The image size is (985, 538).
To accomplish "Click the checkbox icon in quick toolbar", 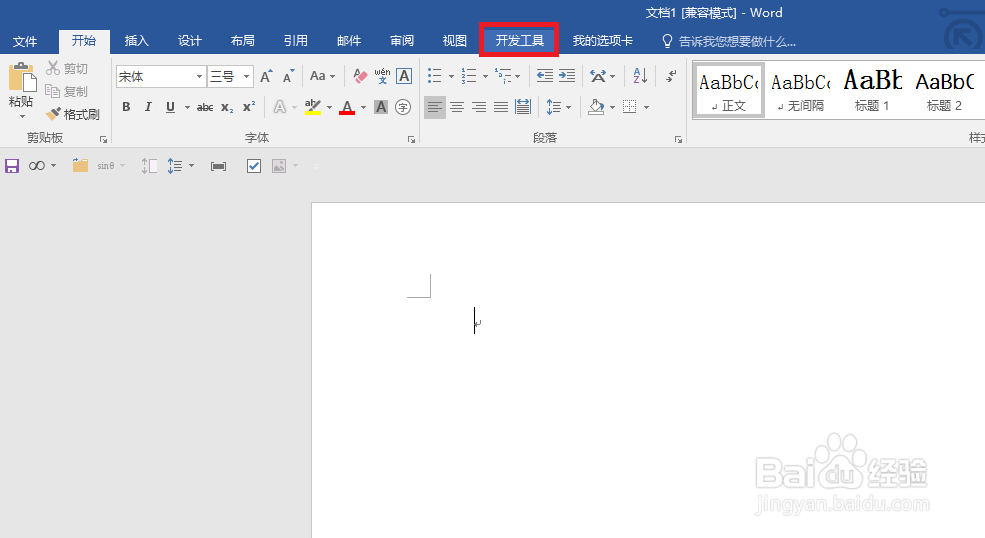I will (254, 166).
